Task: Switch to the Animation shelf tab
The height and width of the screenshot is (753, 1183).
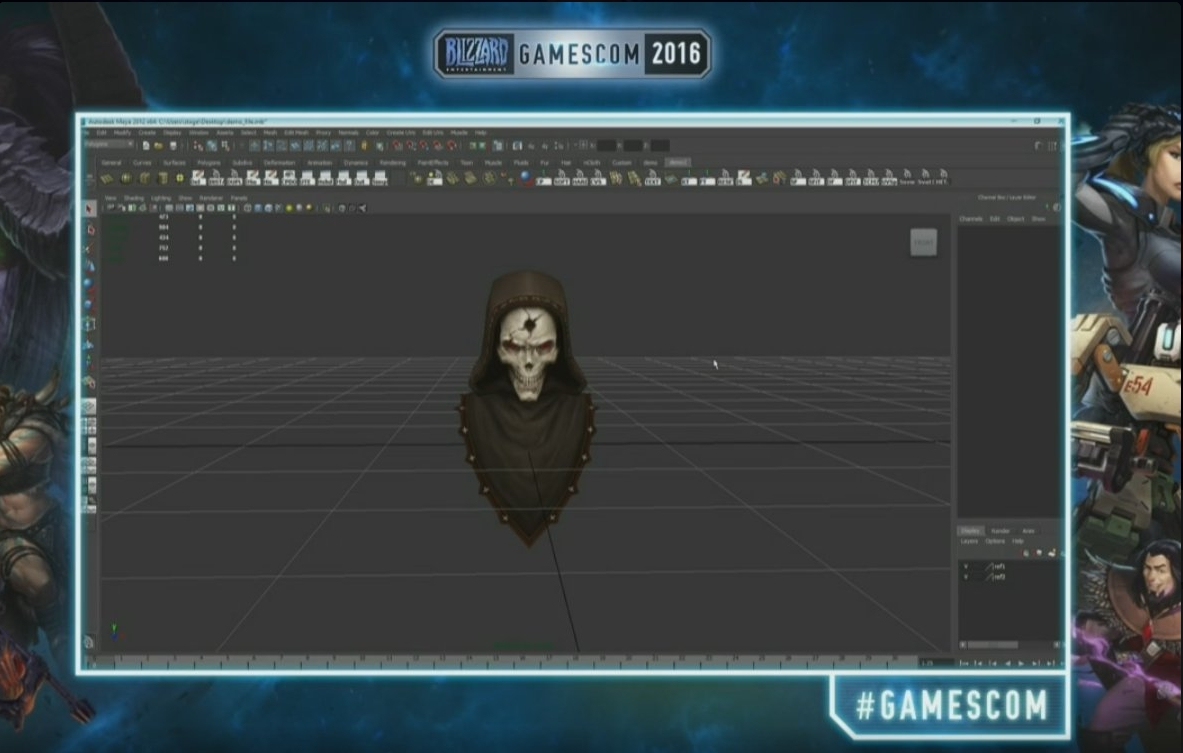Action: coord(319,162)
